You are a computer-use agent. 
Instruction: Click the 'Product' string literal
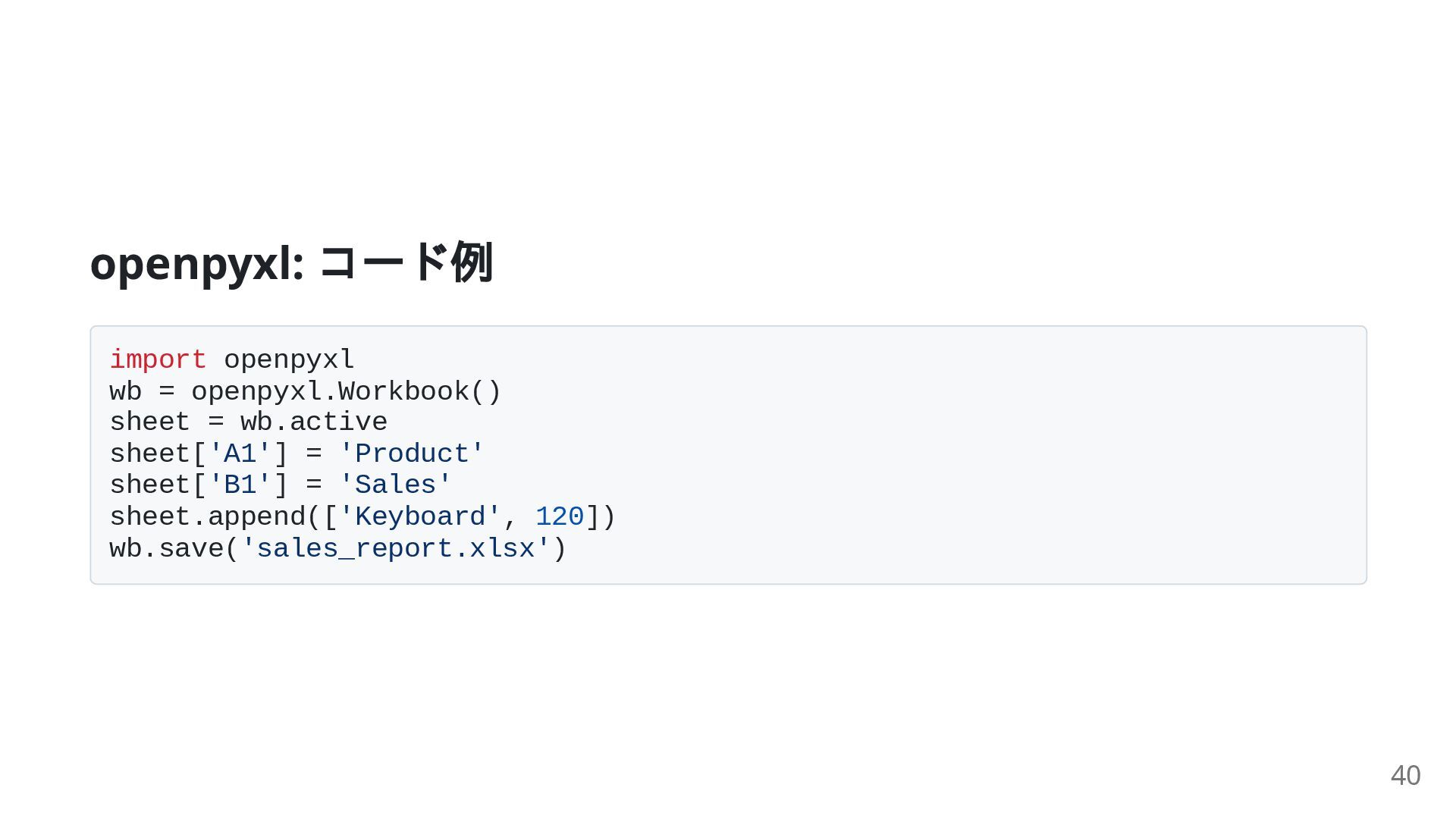[x=411, y=454]
